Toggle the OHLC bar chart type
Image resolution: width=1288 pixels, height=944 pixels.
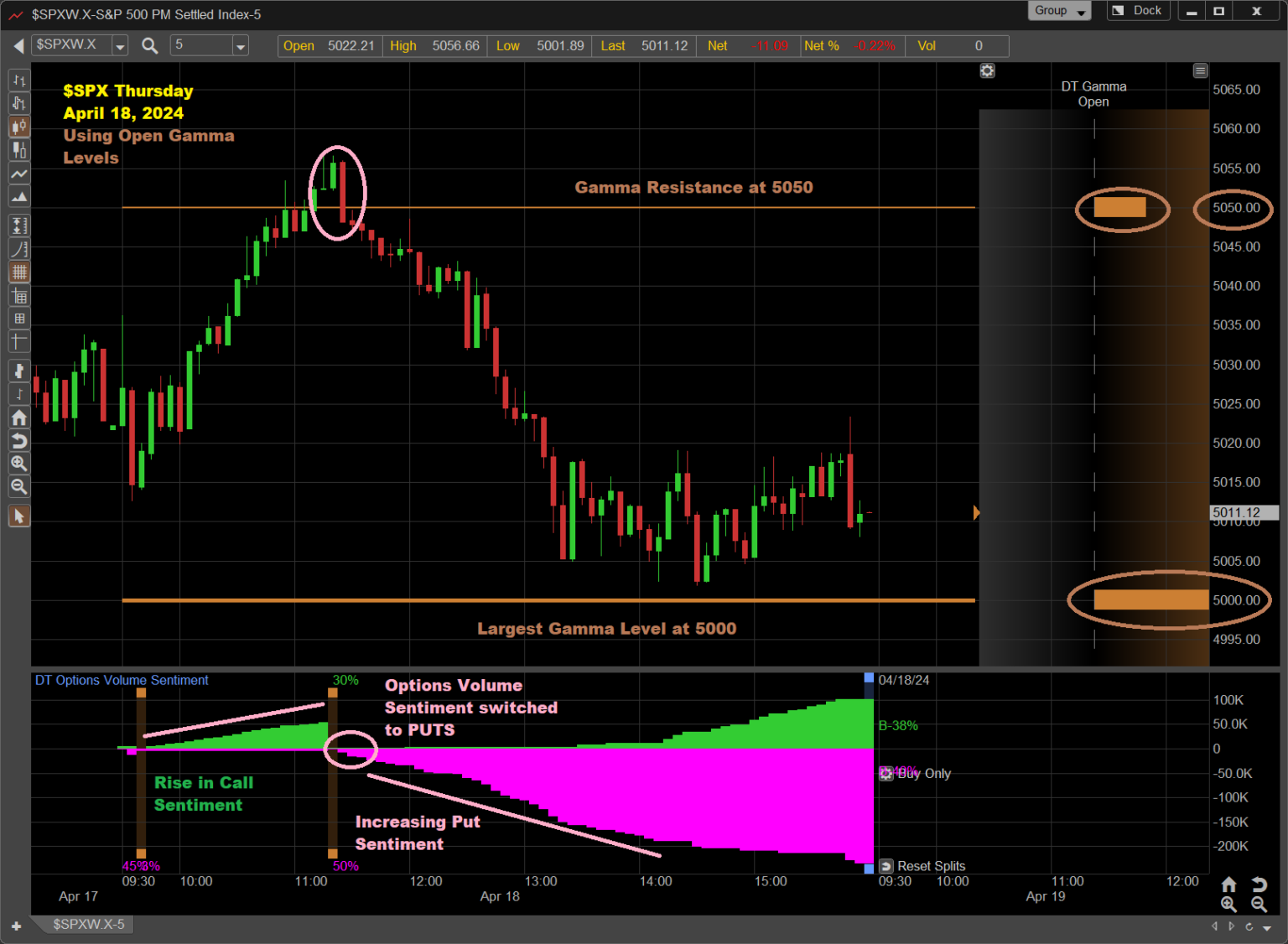pyautogui.click(x=18, y=80)
